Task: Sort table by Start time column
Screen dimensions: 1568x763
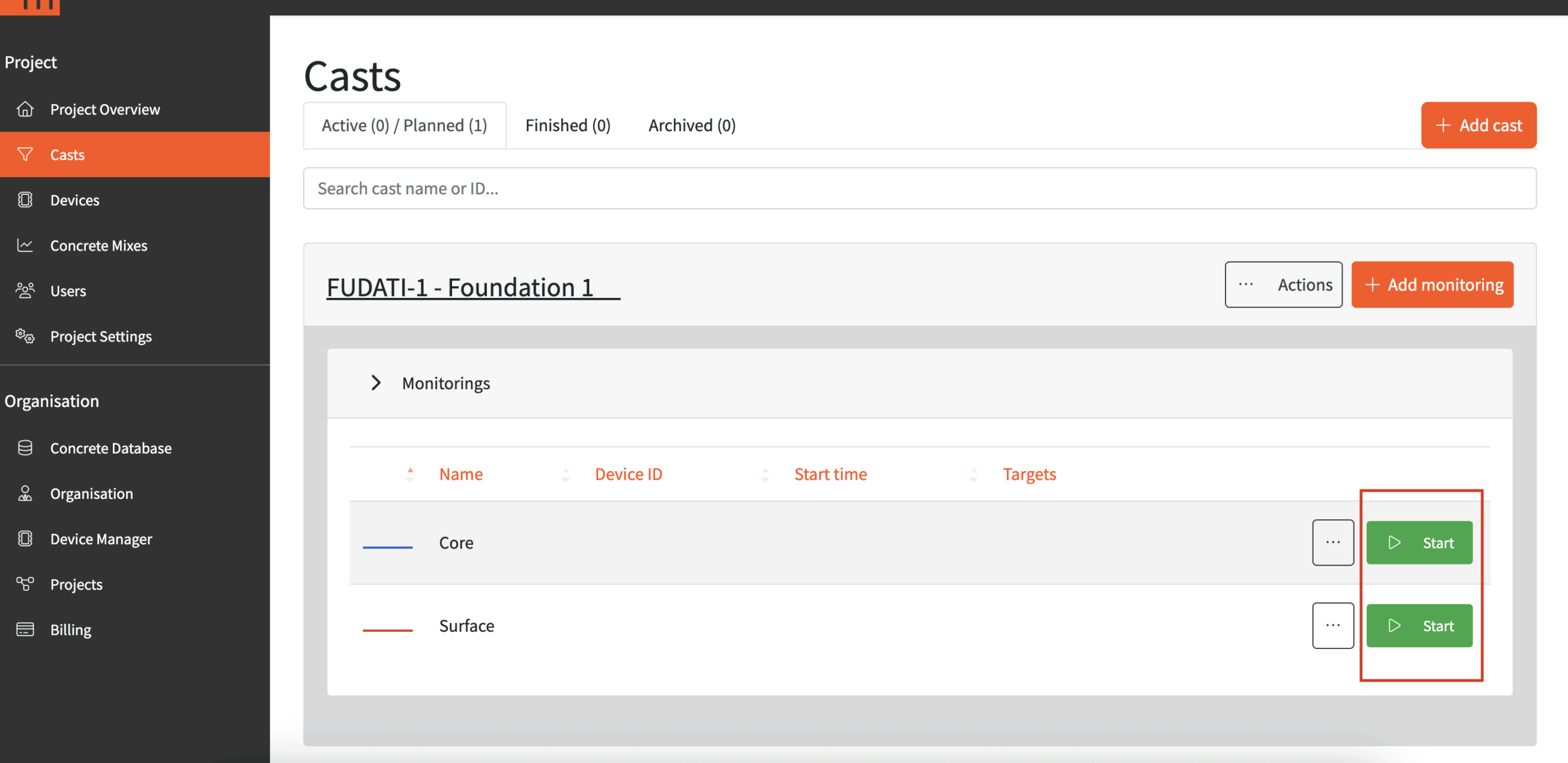Action: 830,474
